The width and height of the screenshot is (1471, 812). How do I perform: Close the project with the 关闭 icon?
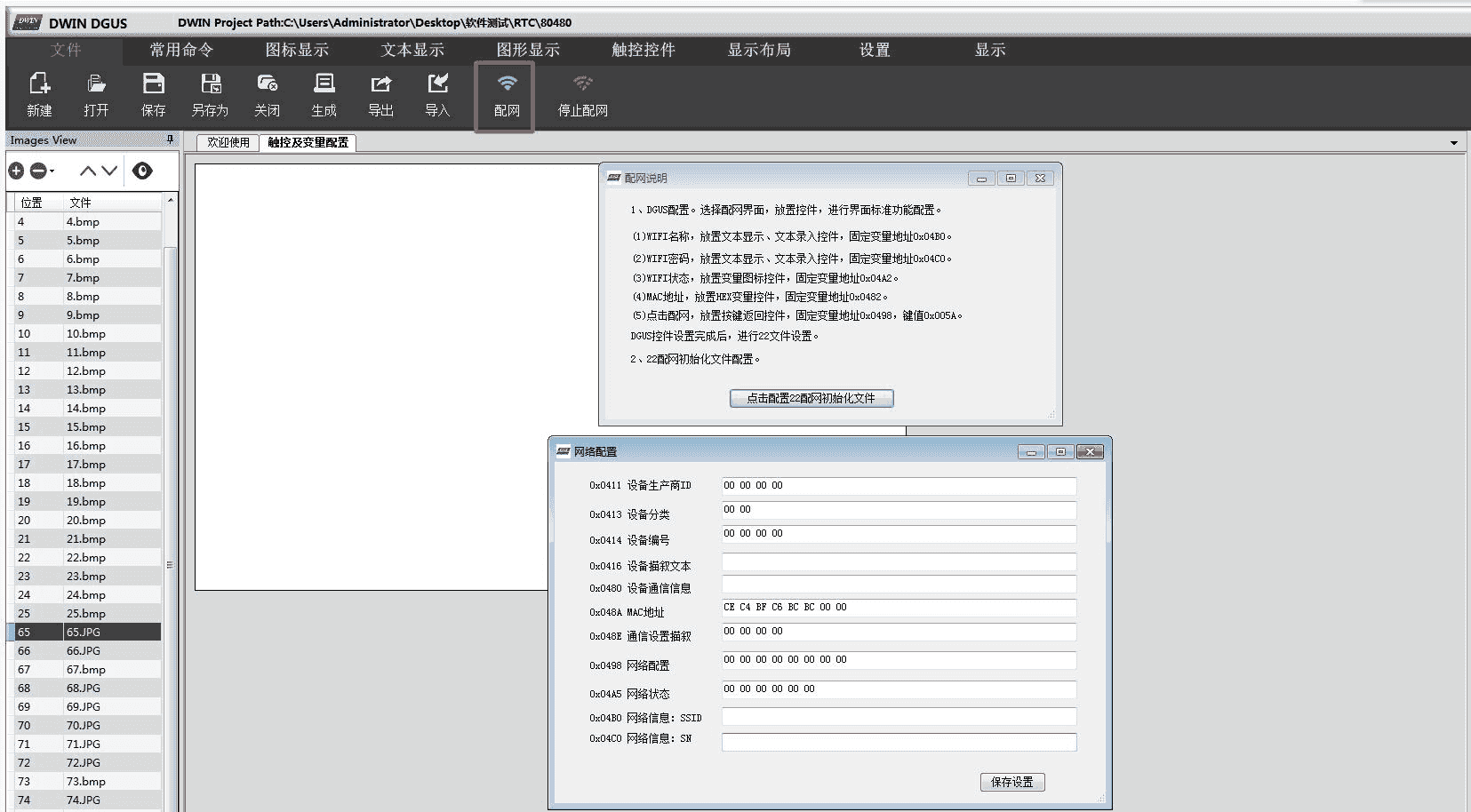tap(267, 94)
